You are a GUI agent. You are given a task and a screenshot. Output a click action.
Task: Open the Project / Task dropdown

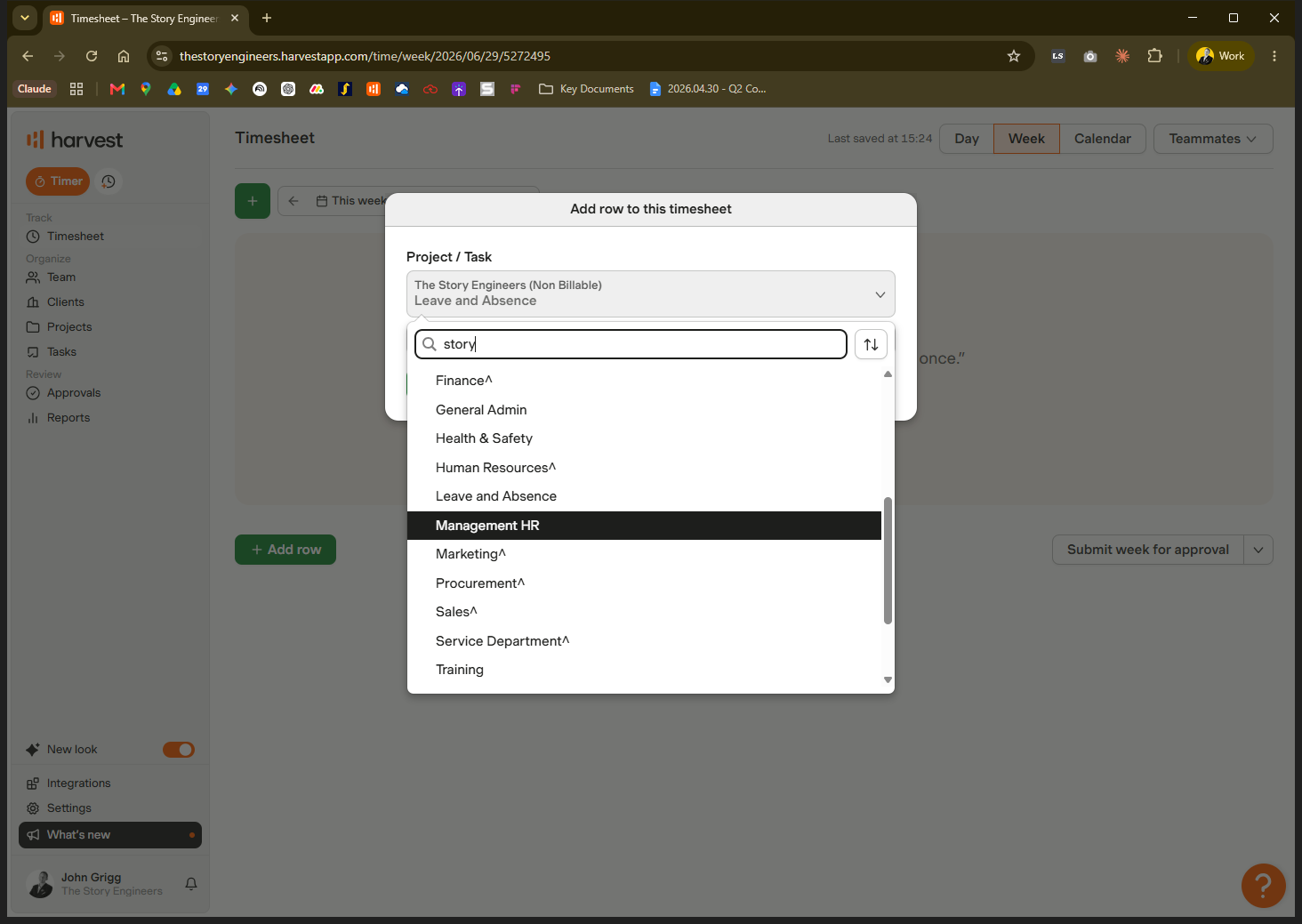651,293
